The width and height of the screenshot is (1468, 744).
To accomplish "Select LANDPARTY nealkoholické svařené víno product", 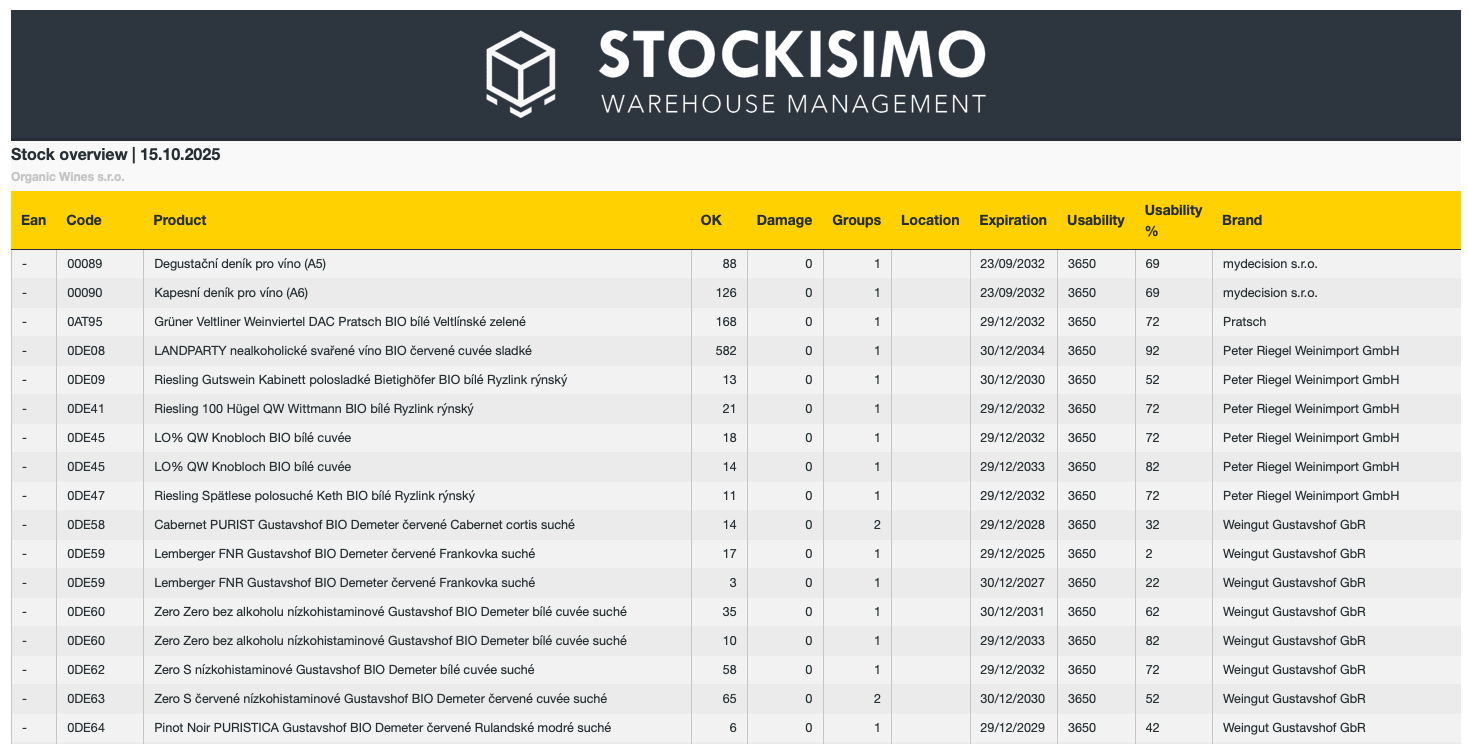I will (x=342, y=351).
